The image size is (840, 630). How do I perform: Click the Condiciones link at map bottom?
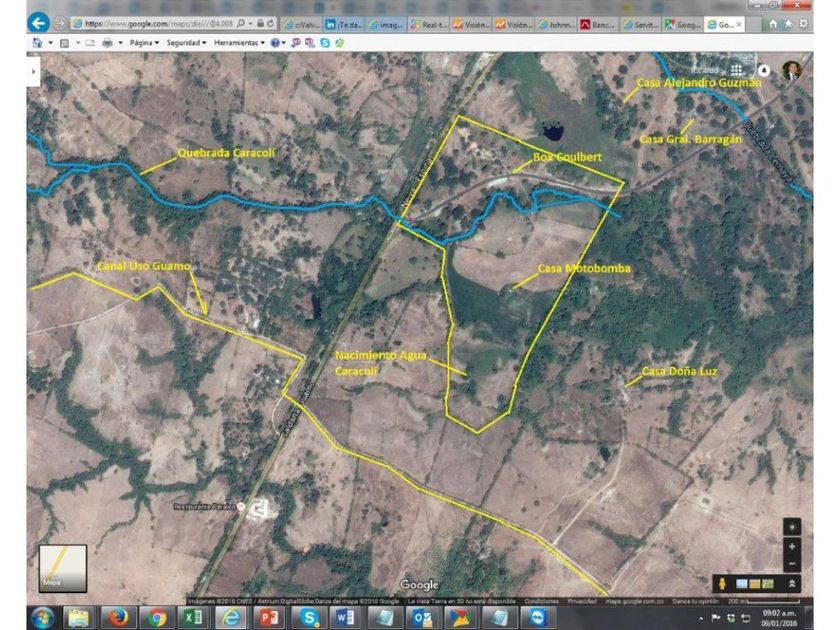(541, 601)
